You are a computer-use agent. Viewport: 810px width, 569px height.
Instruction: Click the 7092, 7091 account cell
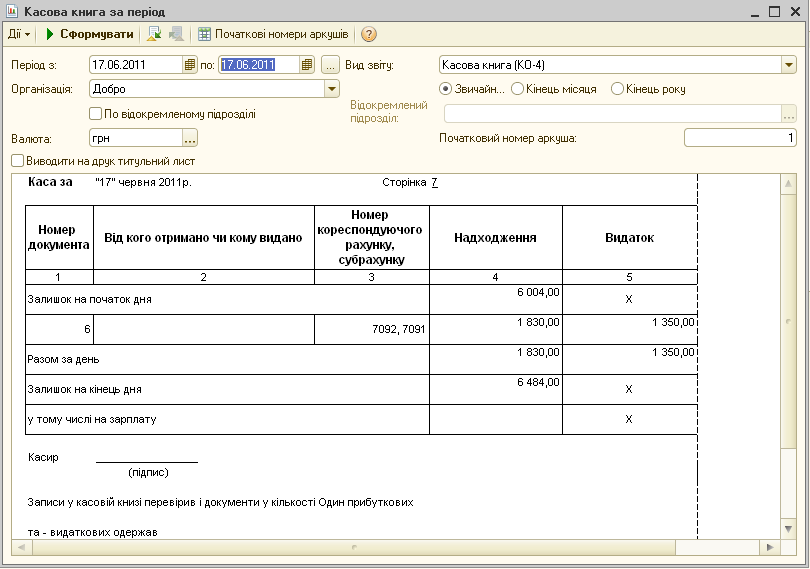pos(371,330)
